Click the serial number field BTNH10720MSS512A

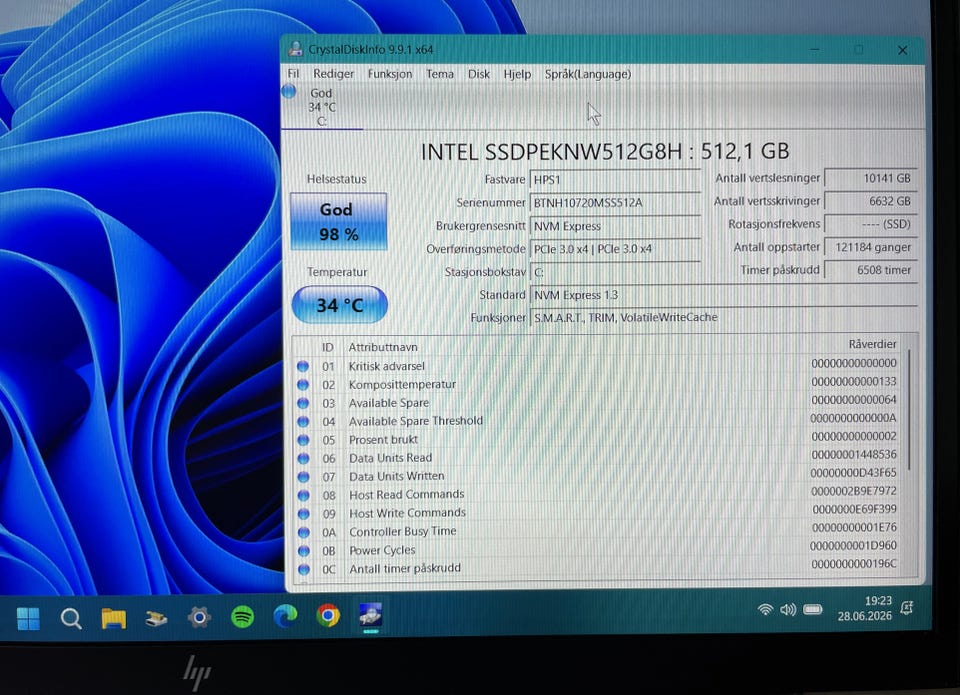(615, 203)
